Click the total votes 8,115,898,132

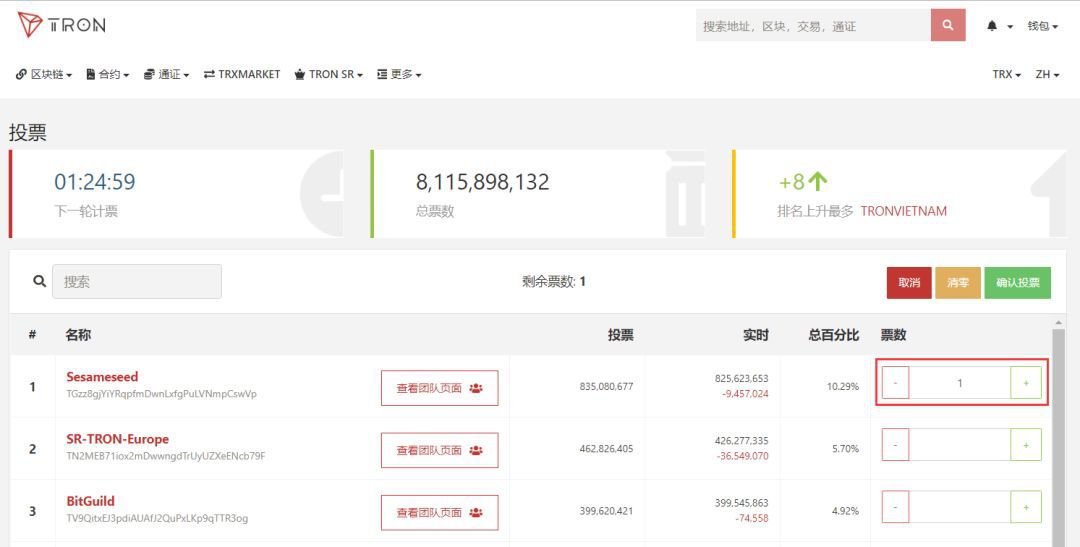[x=482, y=182]
